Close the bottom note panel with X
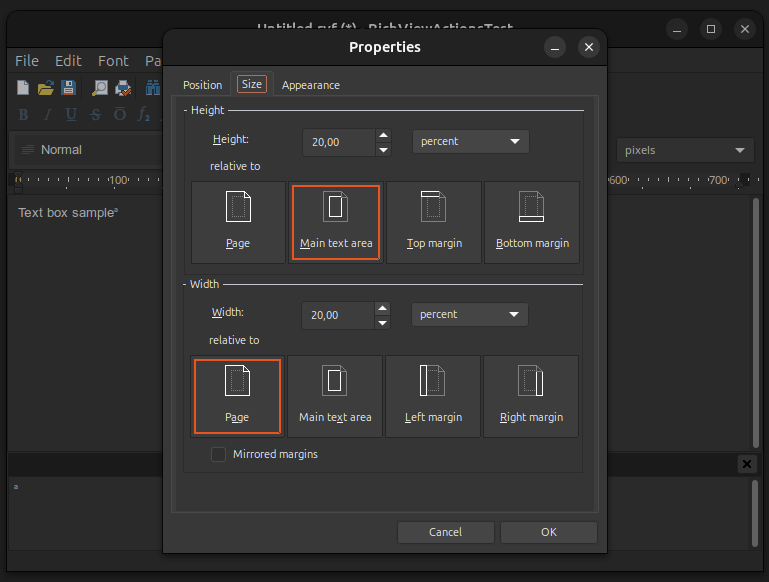 [746, 464]
